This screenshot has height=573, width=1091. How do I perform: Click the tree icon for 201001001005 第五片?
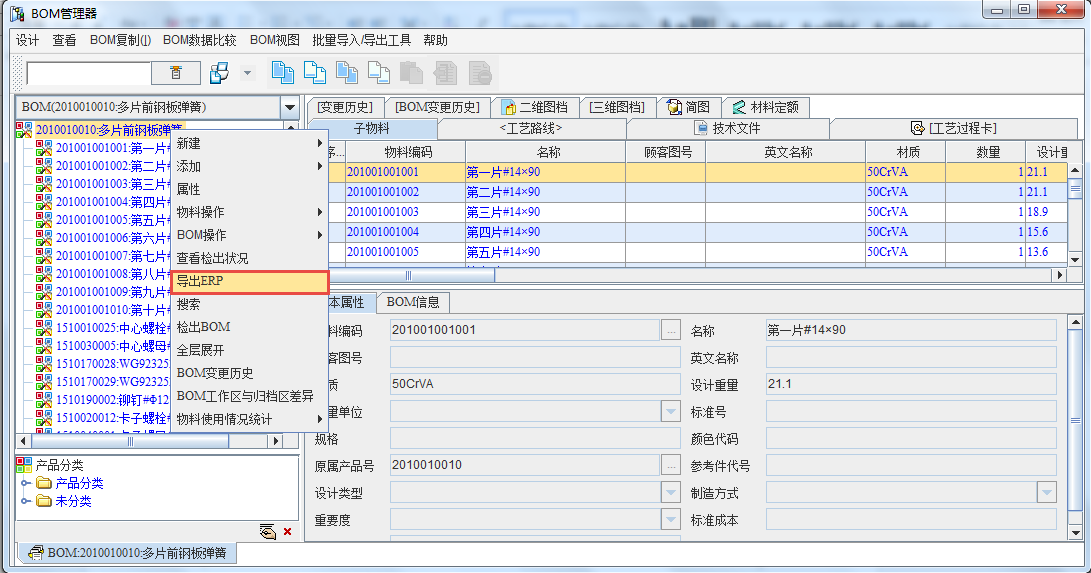pyautogui.click(x=44, y=220)
